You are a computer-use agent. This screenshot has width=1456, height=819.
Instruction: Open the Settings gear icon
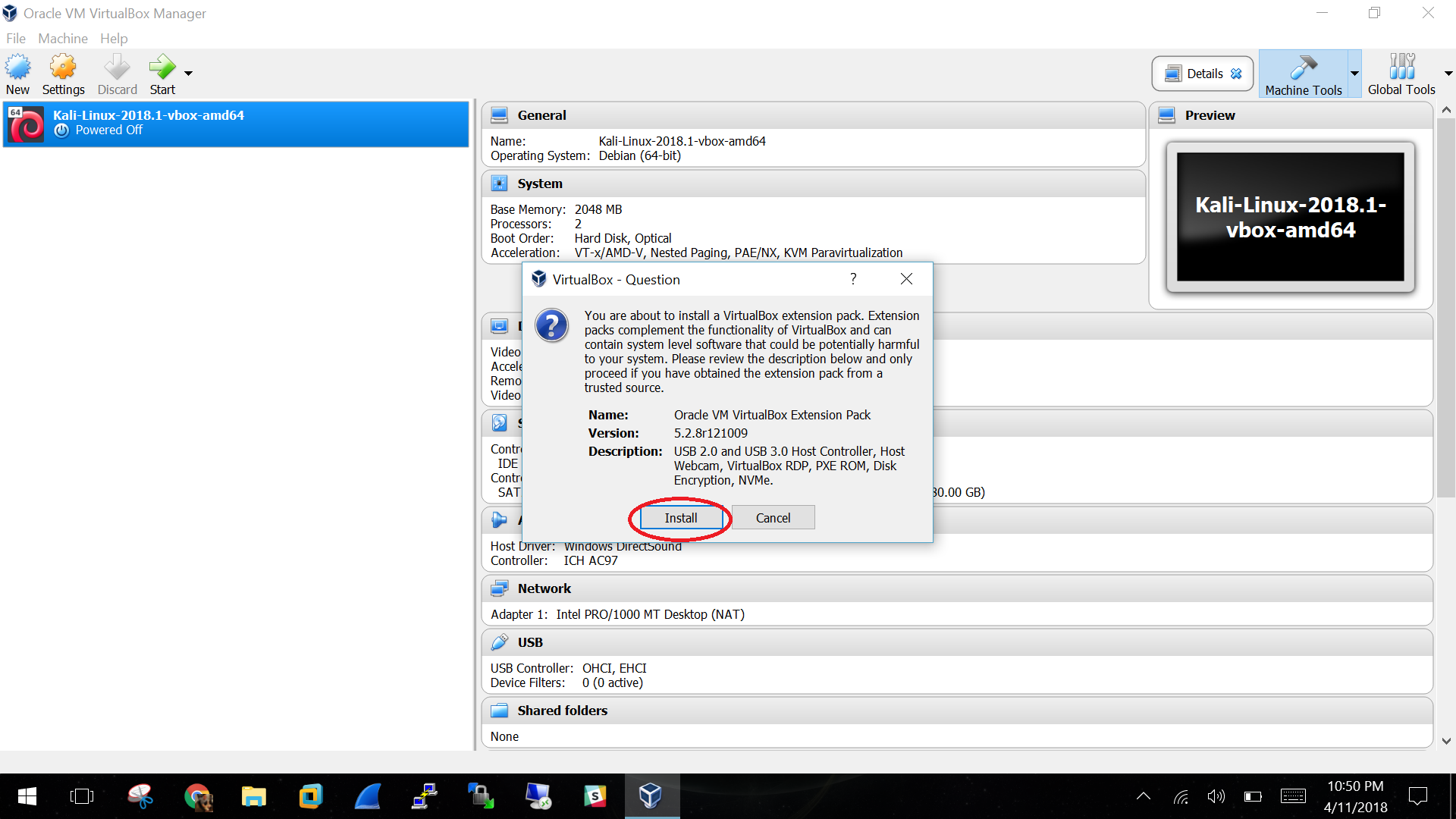point(63,67)
